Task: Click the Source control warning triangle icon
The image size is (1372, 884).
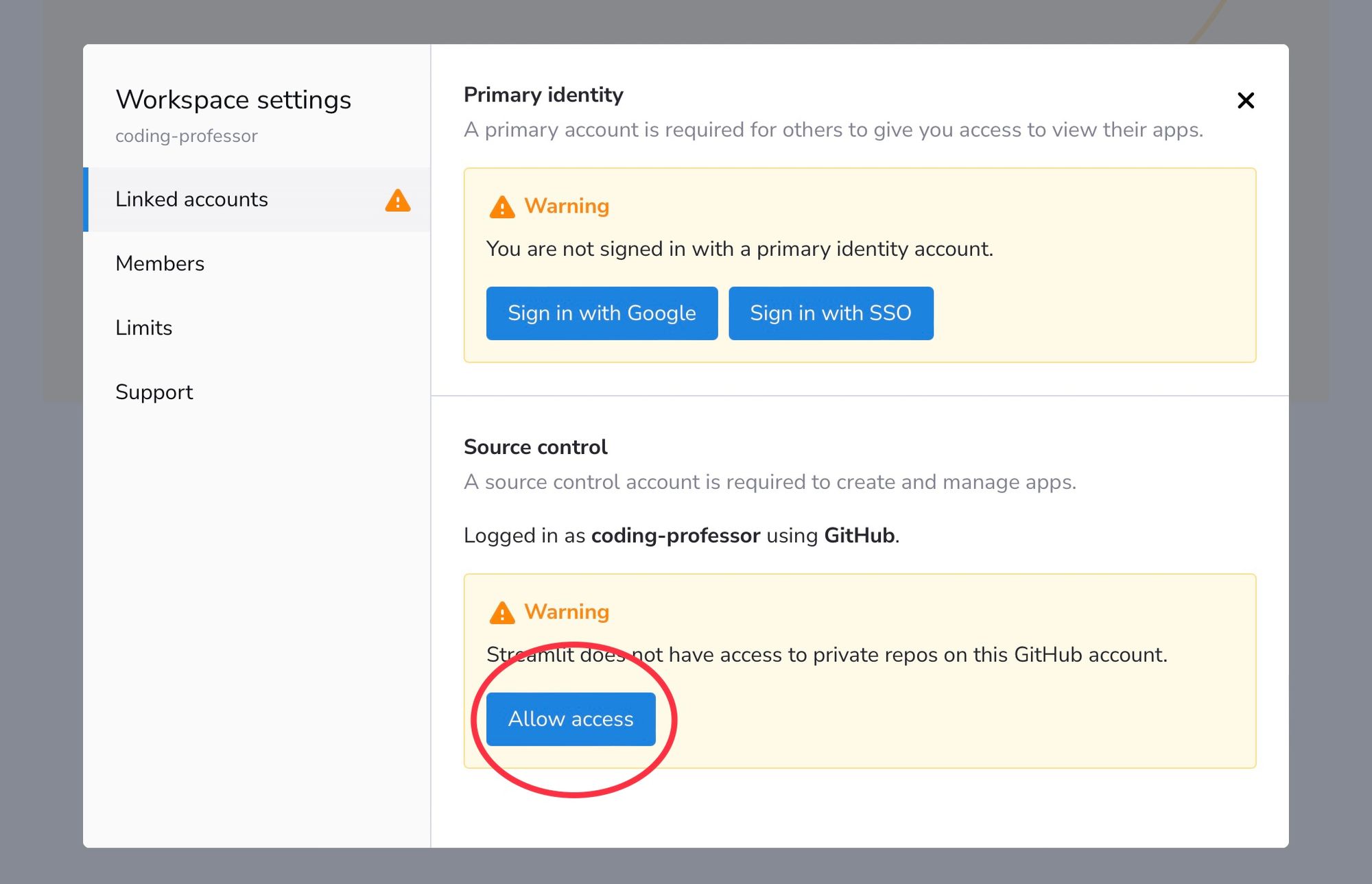Action: pos(502,612)
